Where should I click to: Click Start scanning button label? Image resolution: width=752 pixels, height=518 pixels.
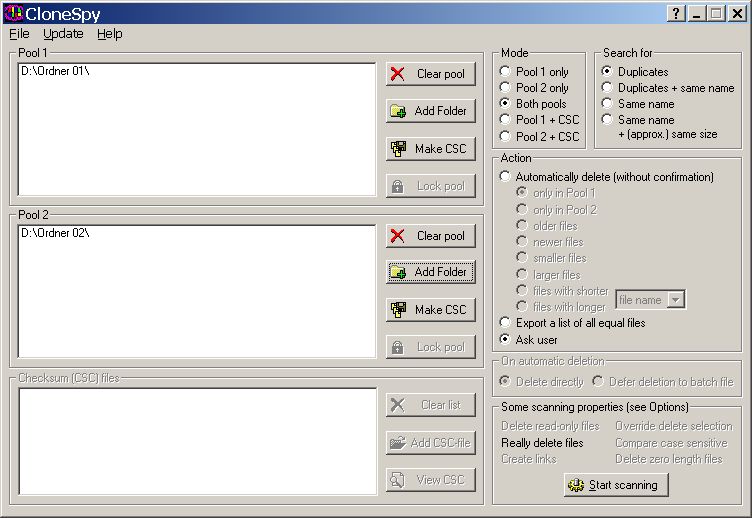pos(623,485)
